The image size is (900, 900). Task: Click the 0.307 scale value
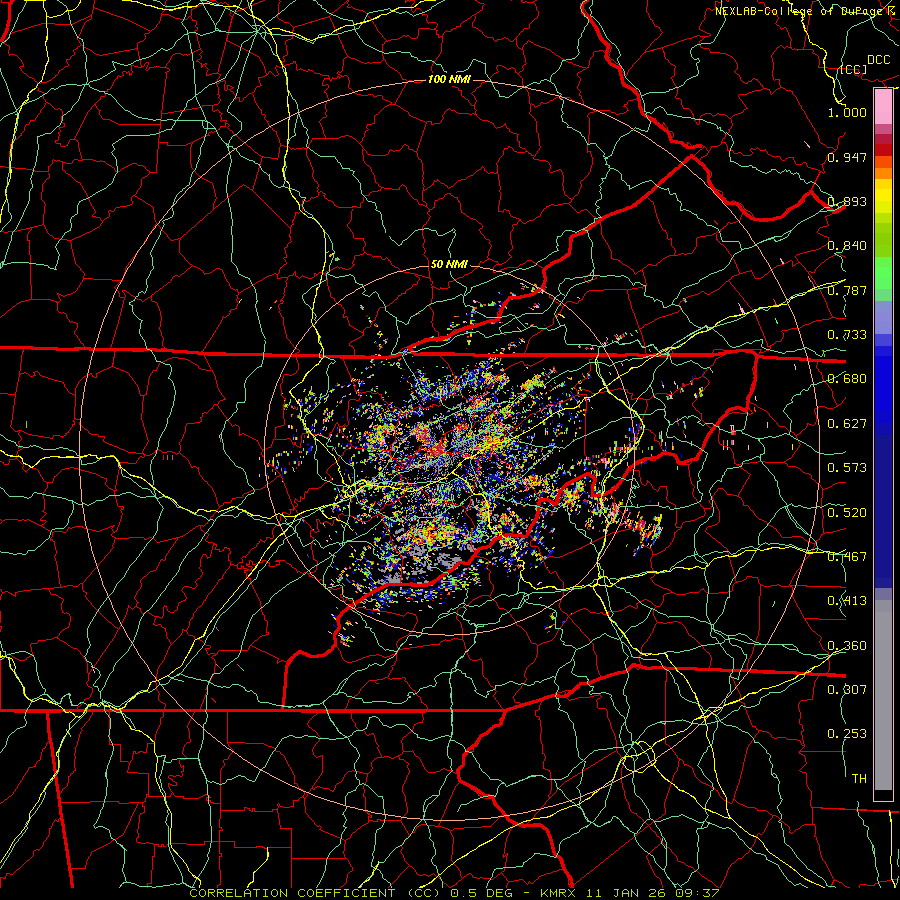tap(847, 690)
